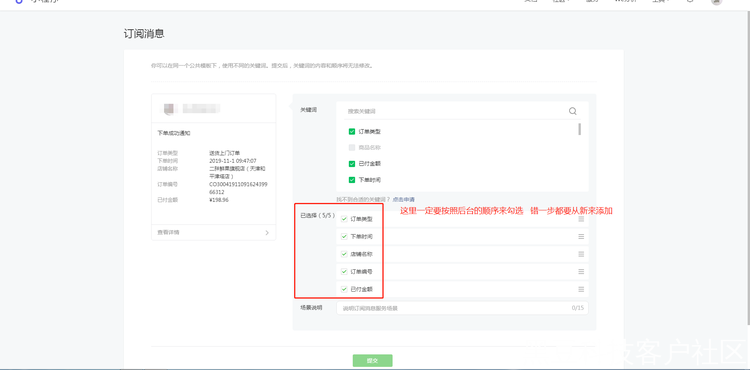Tick the disabled 商品名称 keyword checkbox
The width and height of the screenshot is (750, 370).
(x=352, y=148)
